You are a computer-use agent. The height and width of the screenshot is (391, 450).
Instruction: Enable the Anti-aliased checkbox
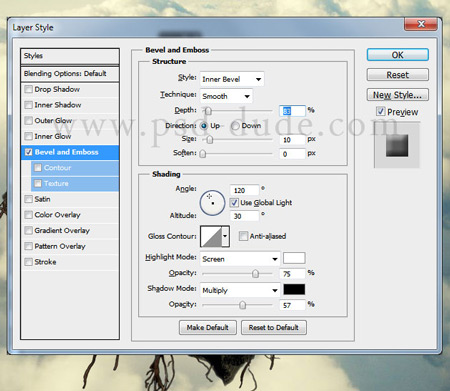coord(243,236)
